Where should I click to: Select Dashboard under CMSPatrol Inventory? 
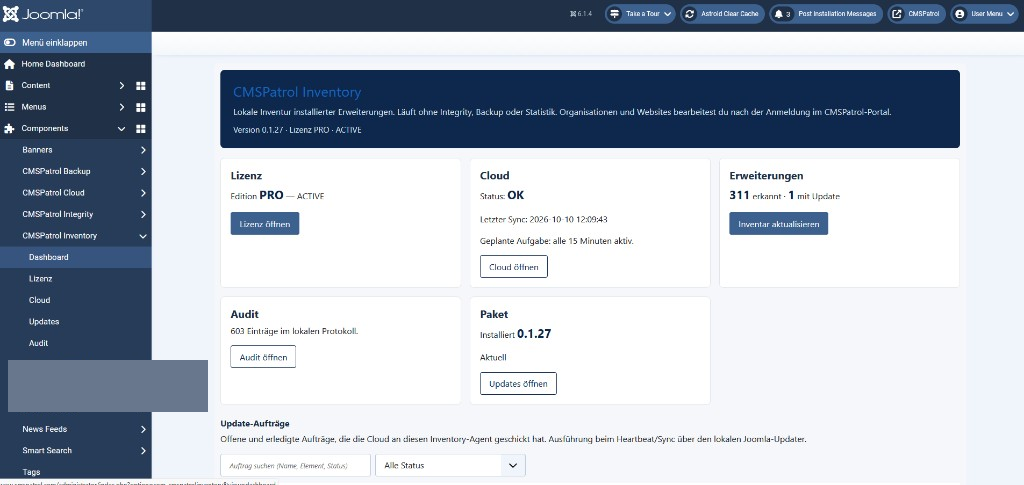(x=76, y=257)
